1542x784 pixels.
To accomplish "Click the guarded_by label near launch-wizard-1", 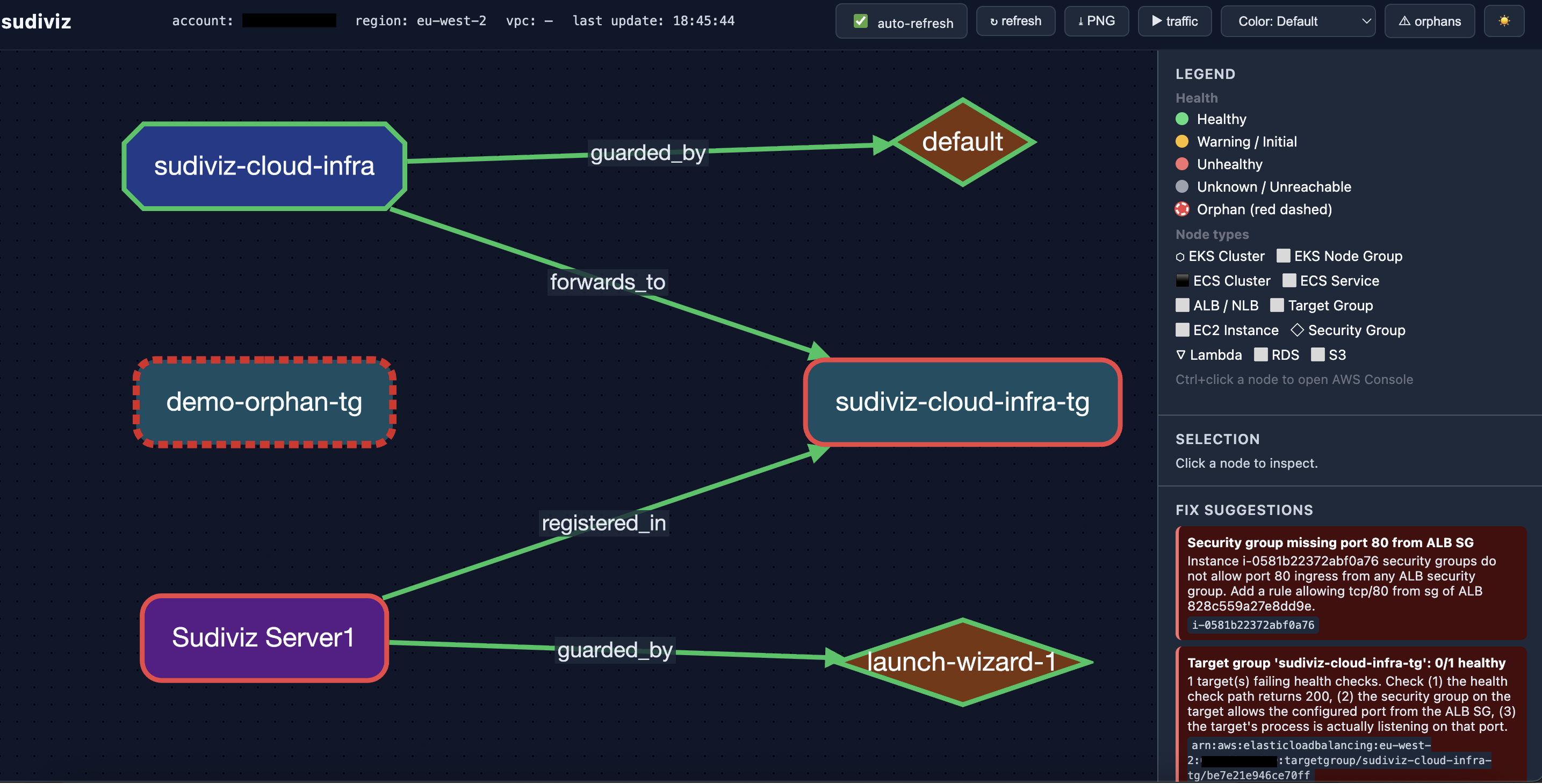I will point(615,650).
